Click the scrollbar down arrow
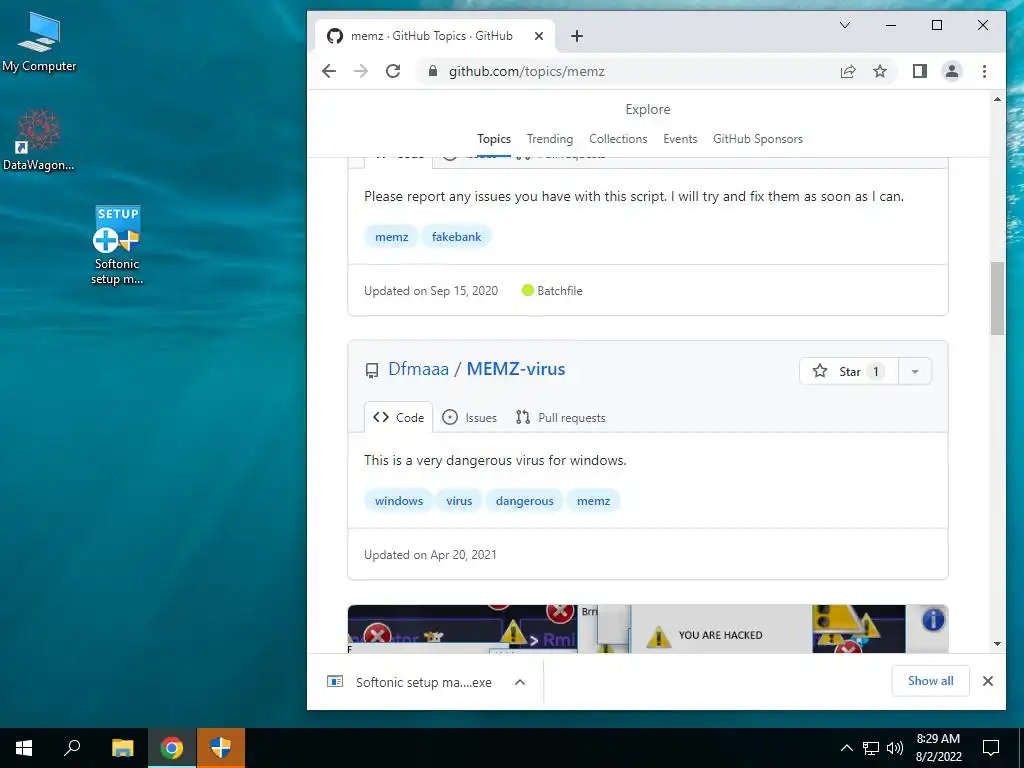 click(997, 644)
